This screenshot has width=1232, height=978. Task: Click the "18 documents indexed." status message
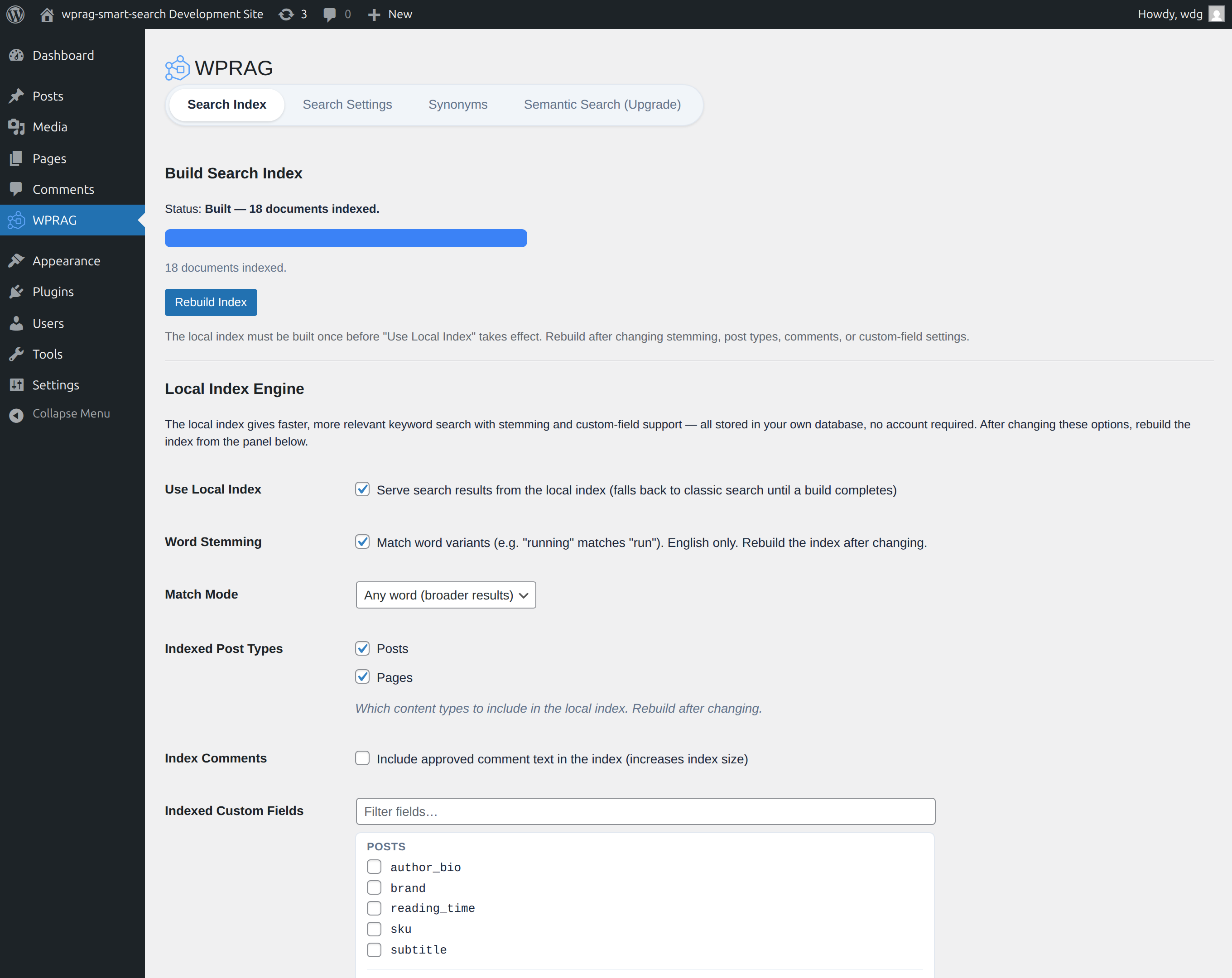pyautogui.click(x=226, y=267)
